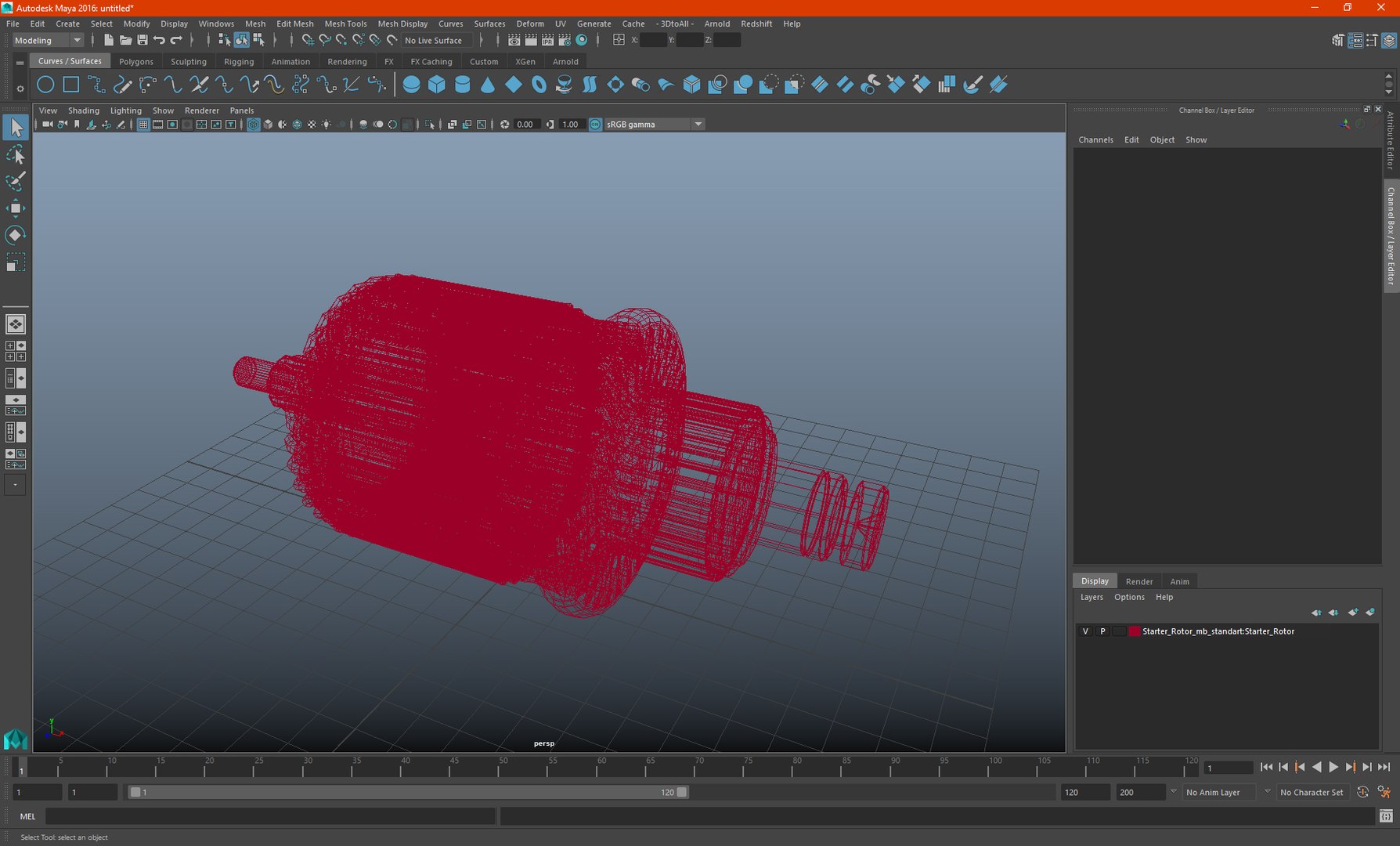
Task: Activate the Scale tool in toolbox
Action: [16, 262]
